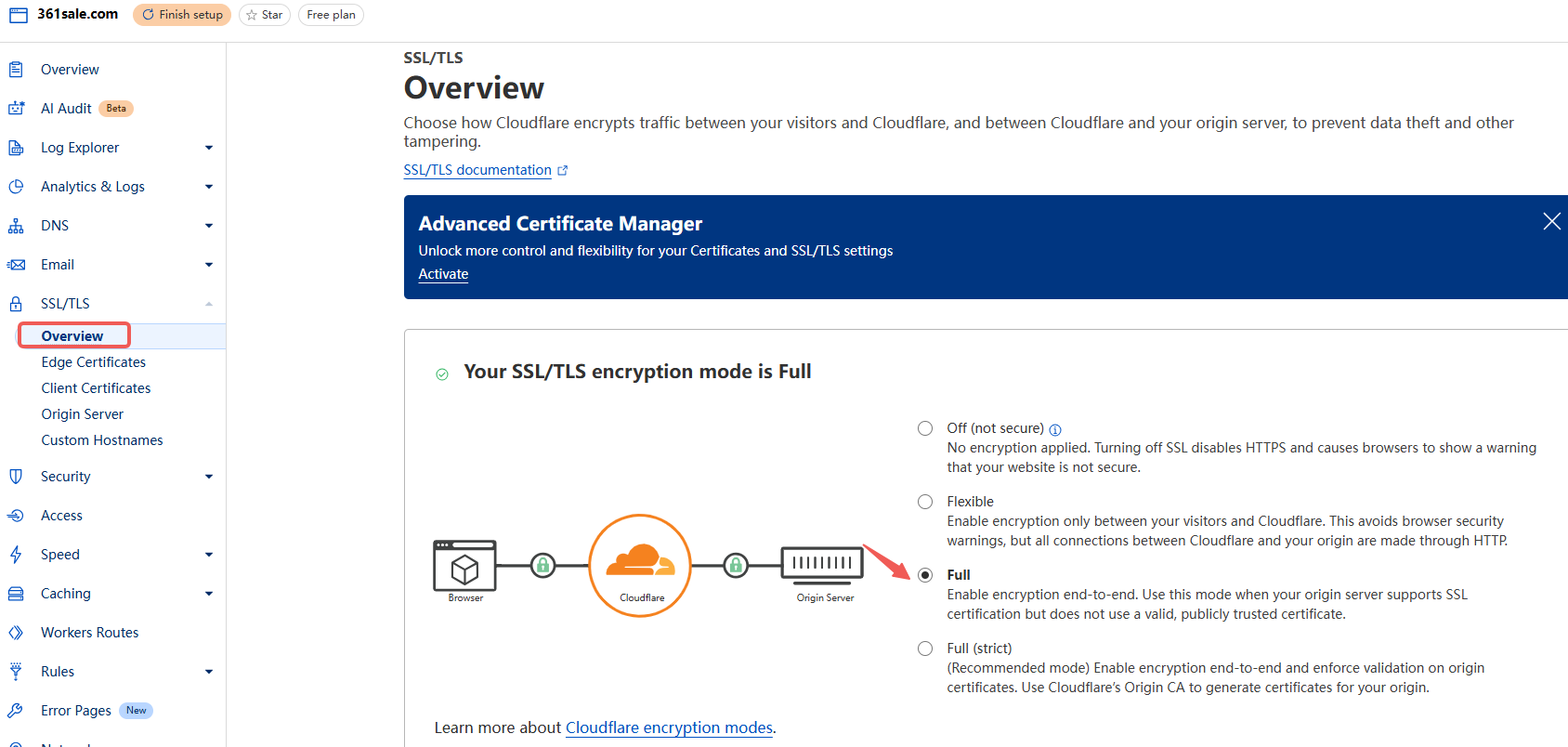The image size is (1568, 747).
Task: Click the Finish setup button
Action: (181, 14)
